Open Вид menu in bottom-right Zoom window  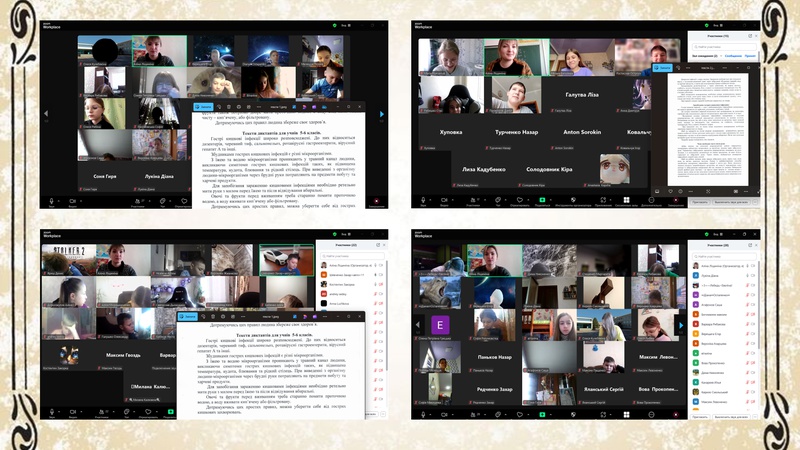pyautogui.click(x=717, y=234)
